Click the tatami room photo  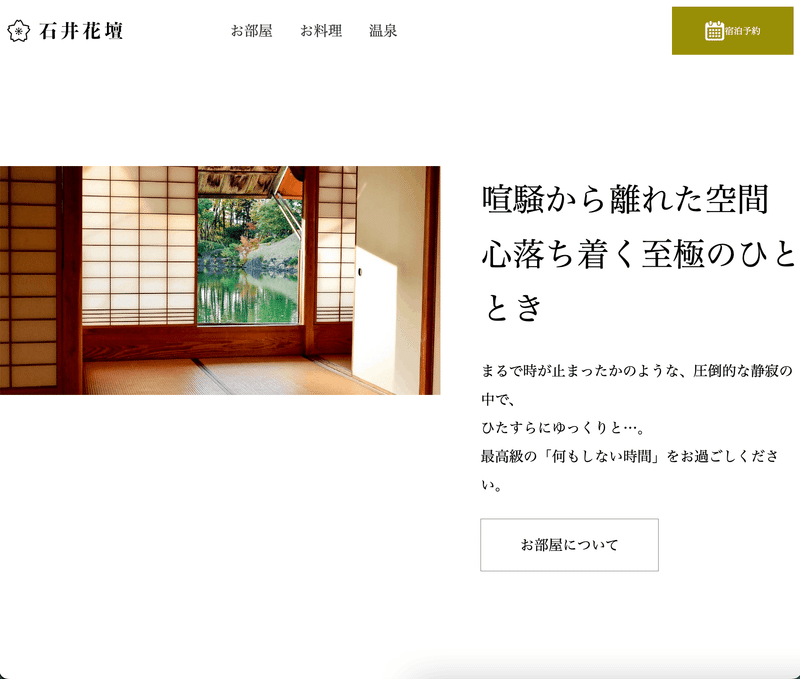pyautogui.click(x=220, y=280)
